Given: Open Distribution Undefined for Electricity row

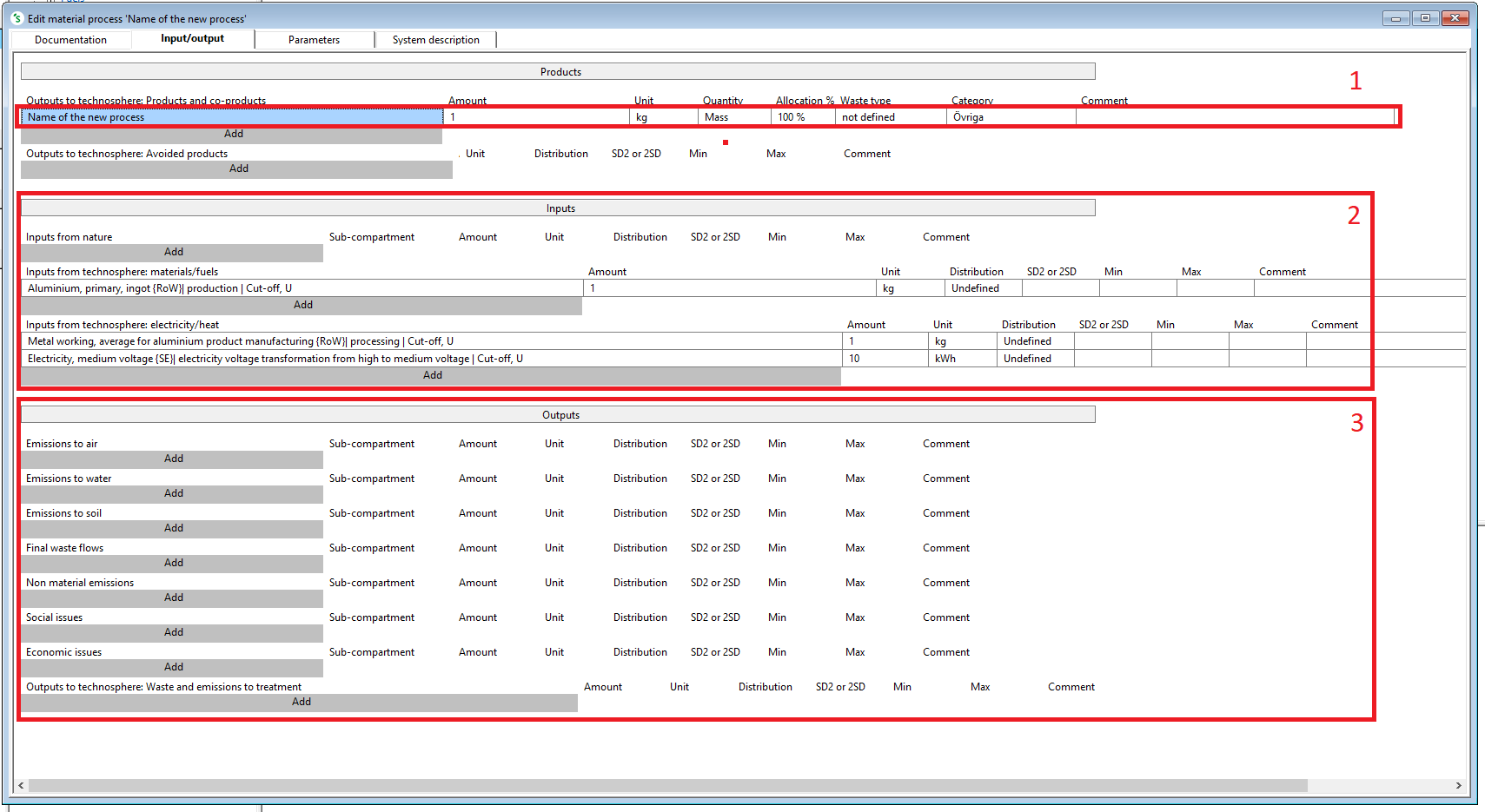Looking at the screenshot, I should (x=1035, y=359).
